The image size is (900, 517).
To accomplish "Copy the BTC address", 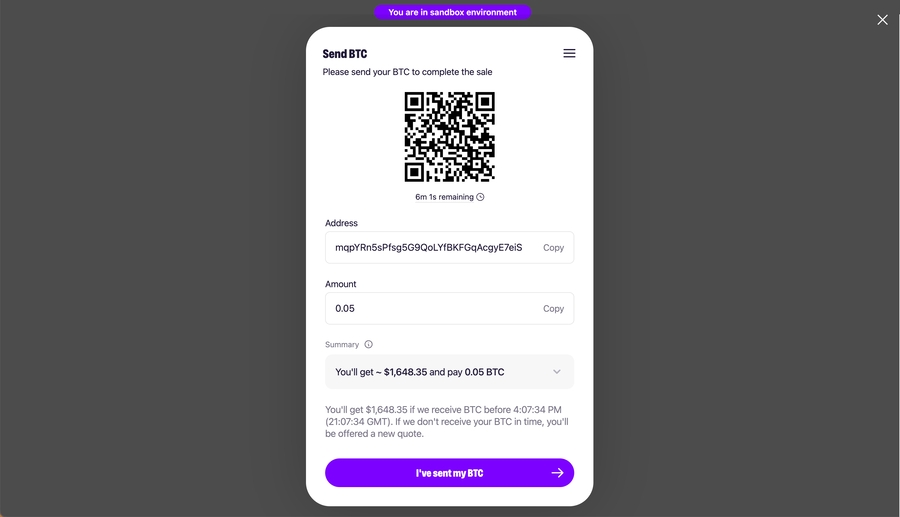I will [553, 247].
